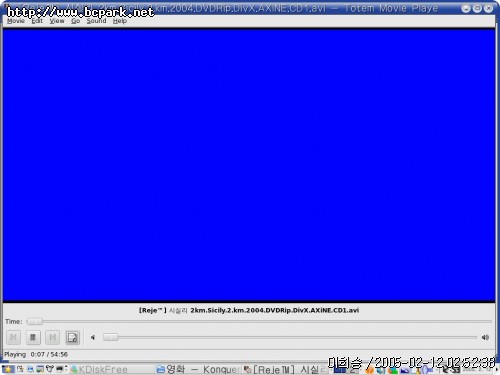Click the video file title below video
Image resolution: width=500 pixels, height=375 pixels.
tap(249, 310)
